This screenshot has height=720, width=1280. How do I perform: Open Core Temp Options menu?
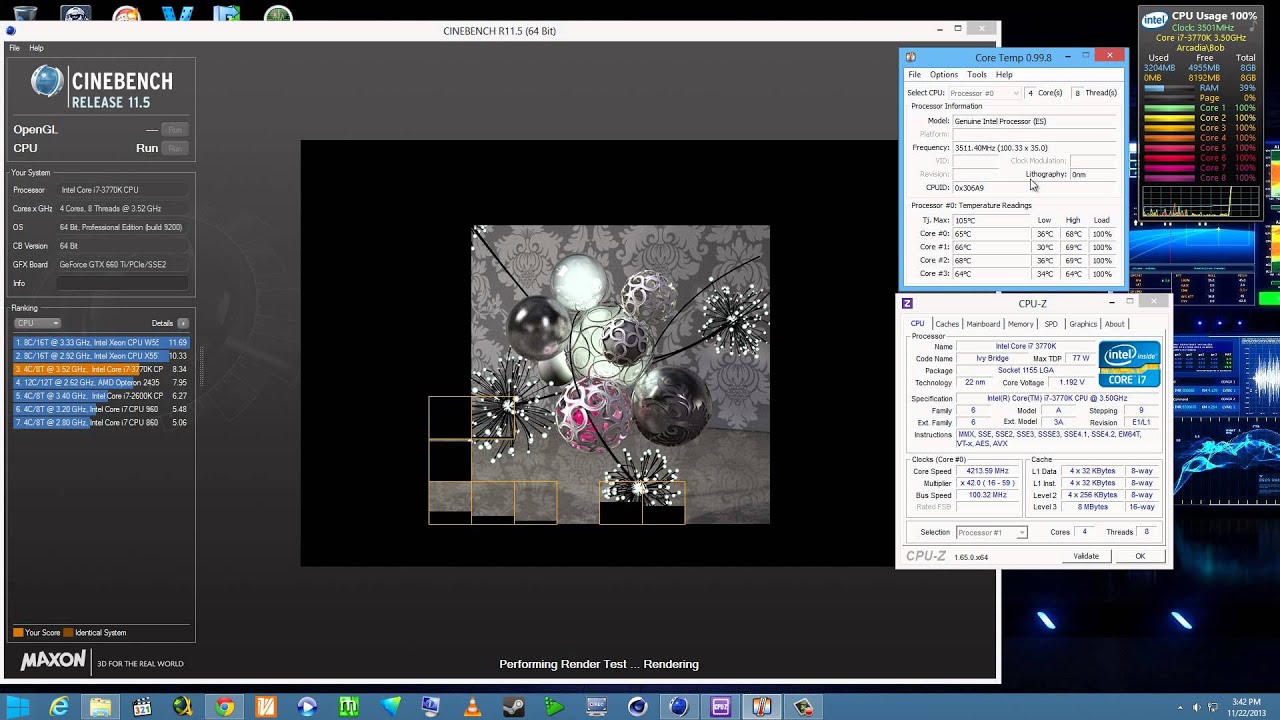[944, 75]
